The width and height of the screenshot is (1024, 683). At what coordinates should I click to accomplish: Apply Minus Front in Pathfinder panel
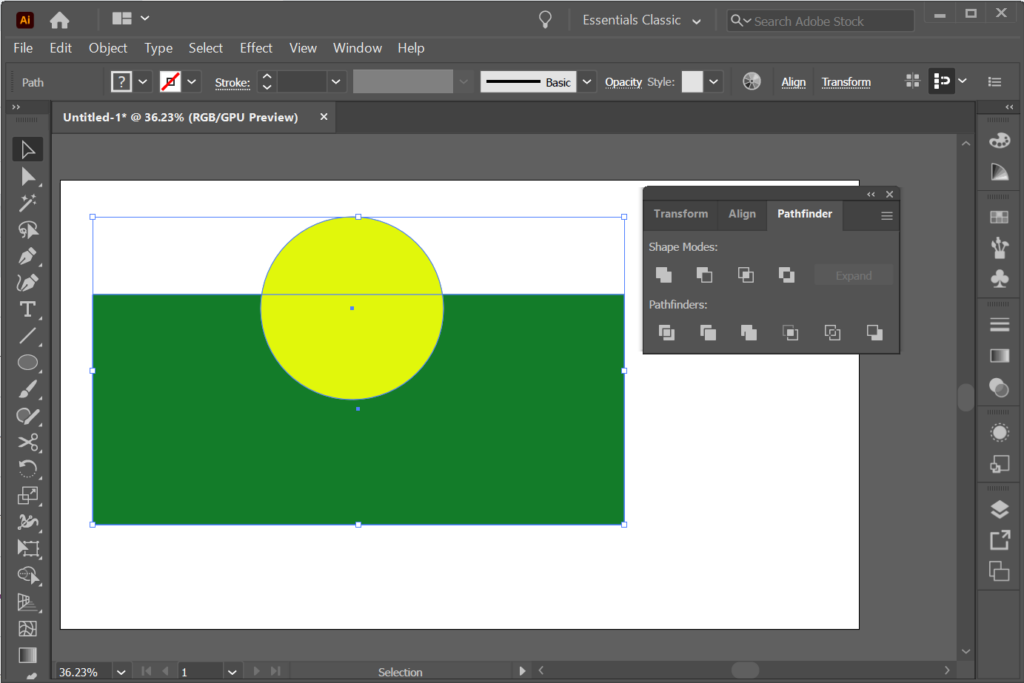704,274
